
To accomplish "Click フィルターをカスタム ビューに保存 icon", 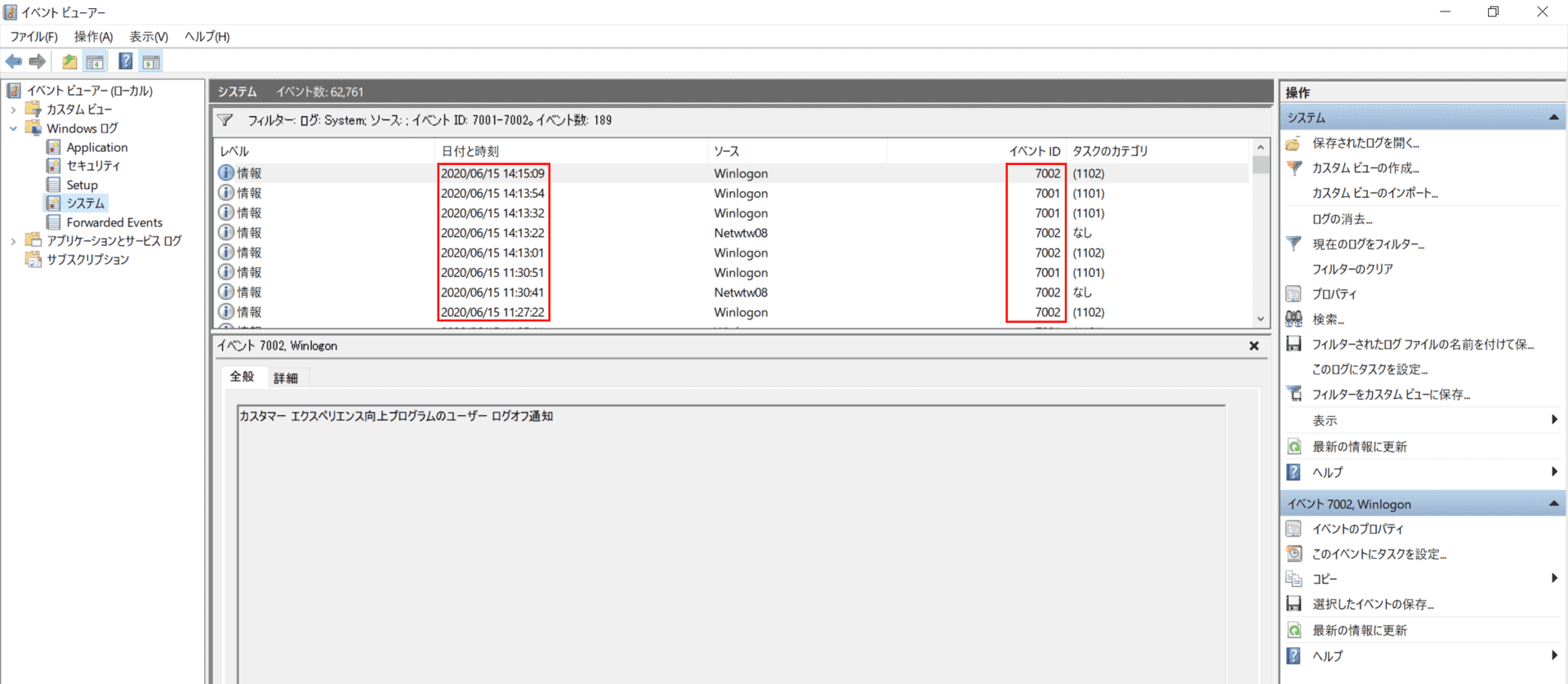I will click(1294, 394).
